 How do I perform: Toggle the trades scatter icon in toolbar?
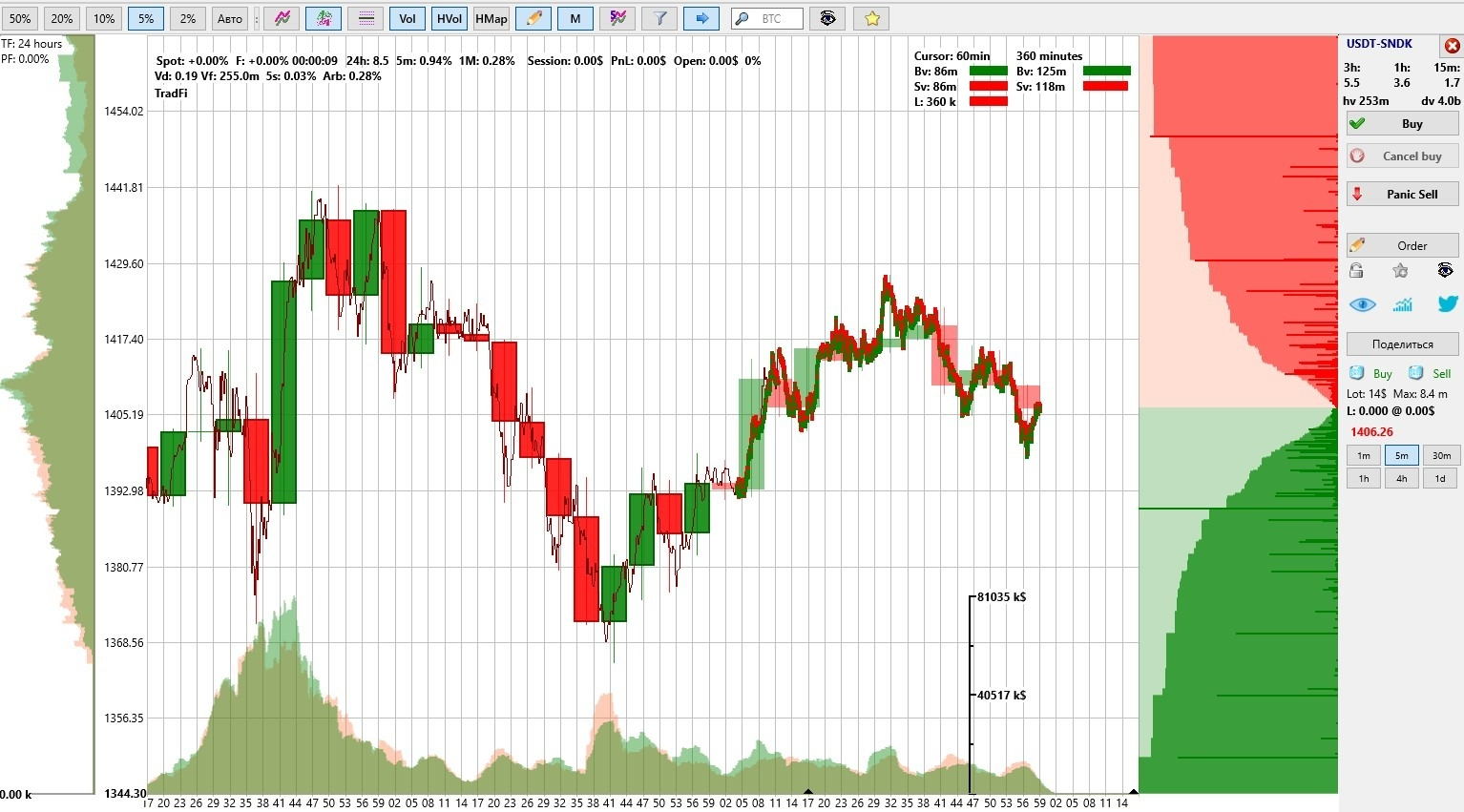[x=324, y=18]
